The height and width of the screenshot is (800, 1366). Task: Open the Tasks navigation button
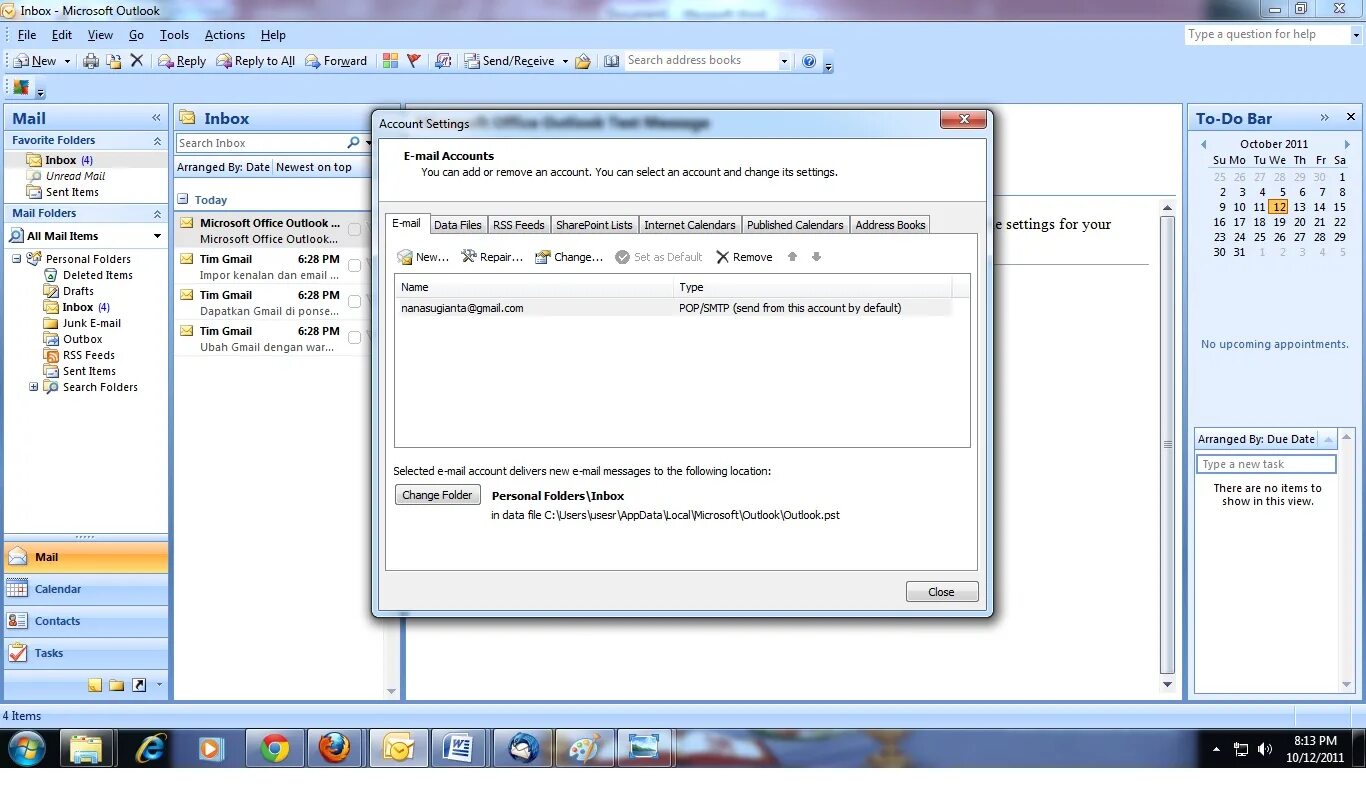click(x=86, y=653)
